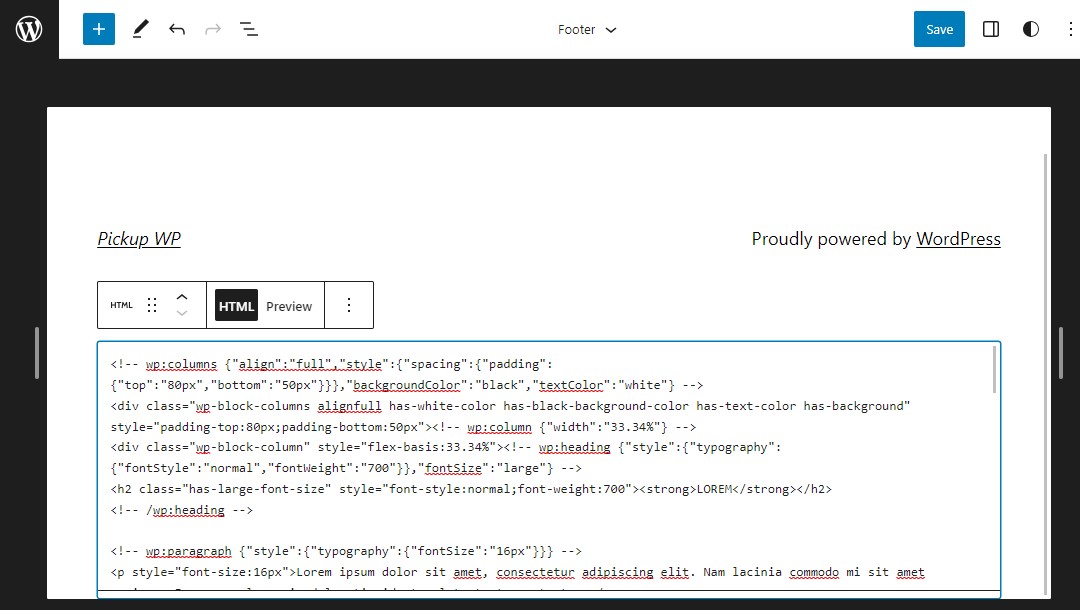Click the left canvas width handle
This screenshot has height=610, width=1080.
point(37,353)
